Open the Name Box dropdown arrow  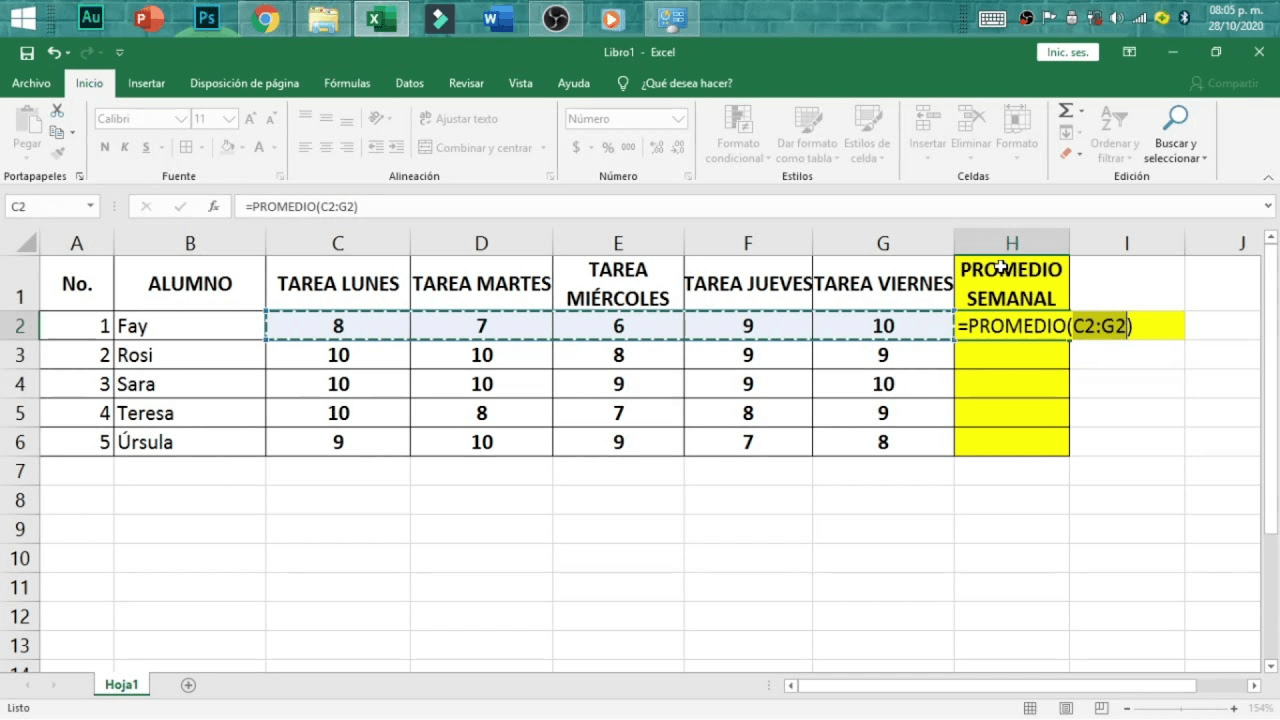90,207
